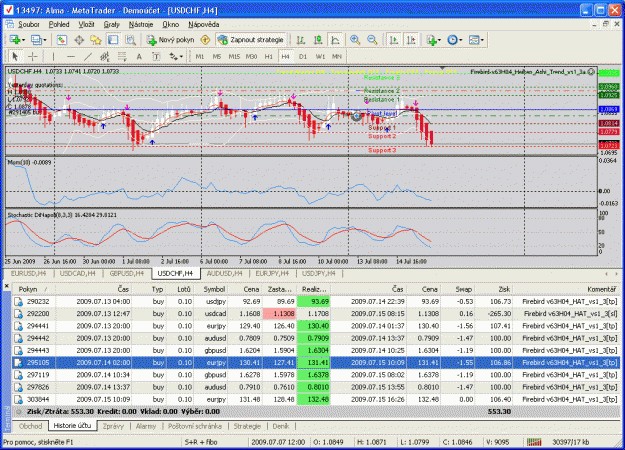Screen dimensions: 625x450
Task: Expand the Profiles dropdown arrow
Action: (45, 40)
